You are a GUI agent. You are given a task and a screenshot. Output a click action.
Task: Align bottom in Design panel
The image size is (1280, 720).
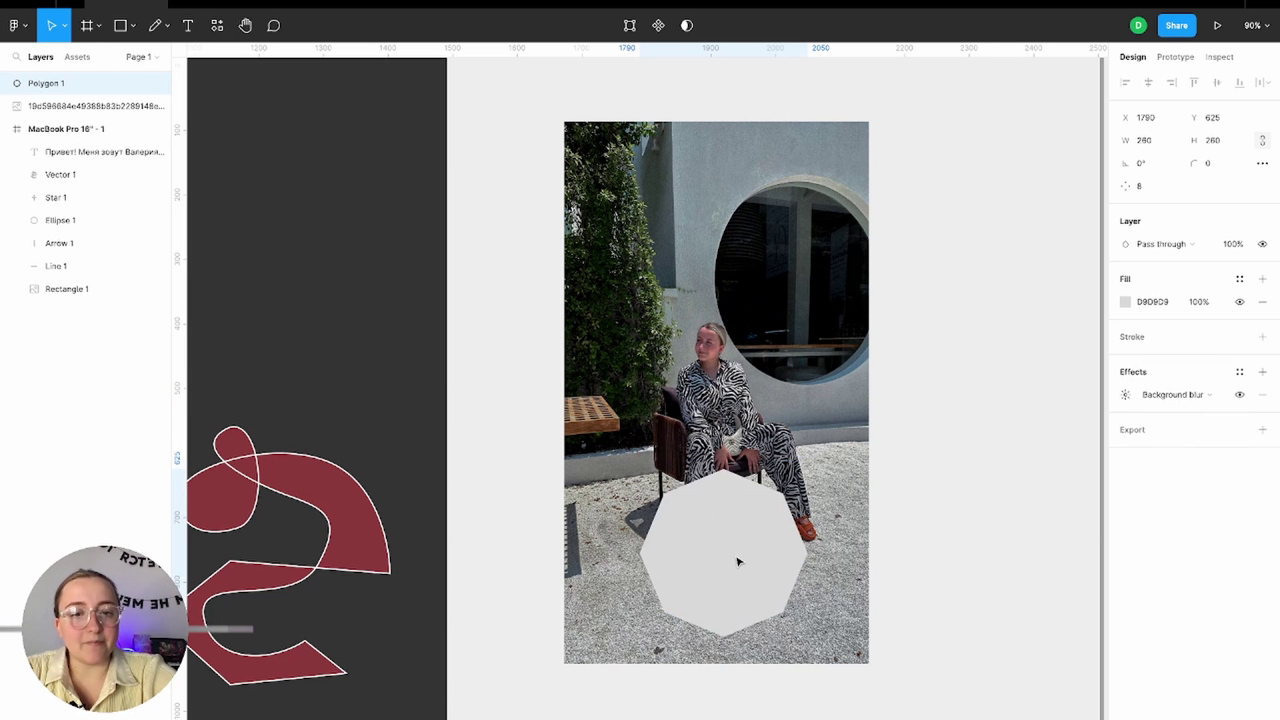(1240, 82)
